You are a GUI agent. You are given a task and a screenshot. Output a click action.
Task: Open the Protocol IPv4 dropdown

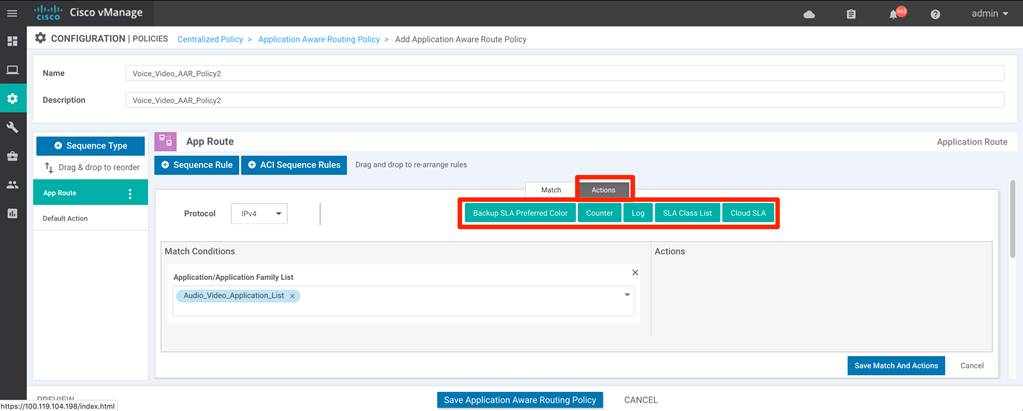coord(259,213)
